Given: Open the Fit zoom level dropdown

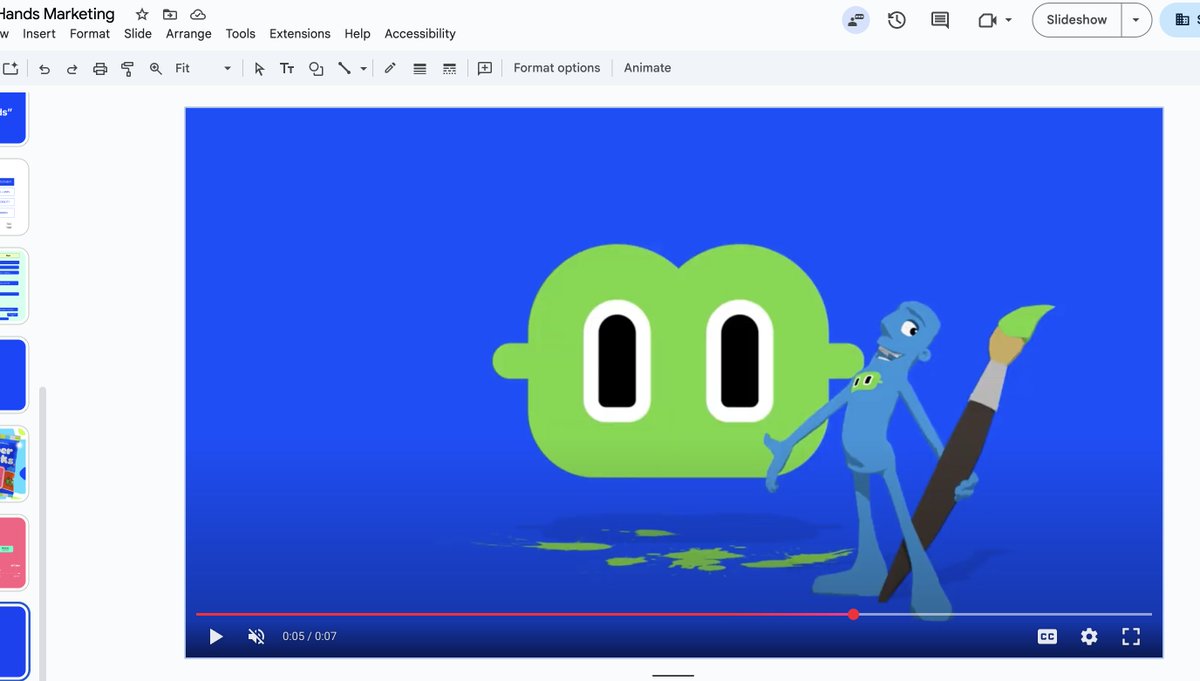Looking at the screenshot, I should (x=202, y=68).
